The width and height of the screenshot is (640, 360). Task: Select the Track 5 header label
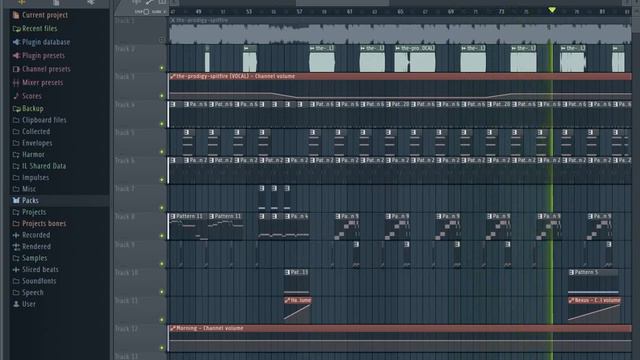[125, 133]
